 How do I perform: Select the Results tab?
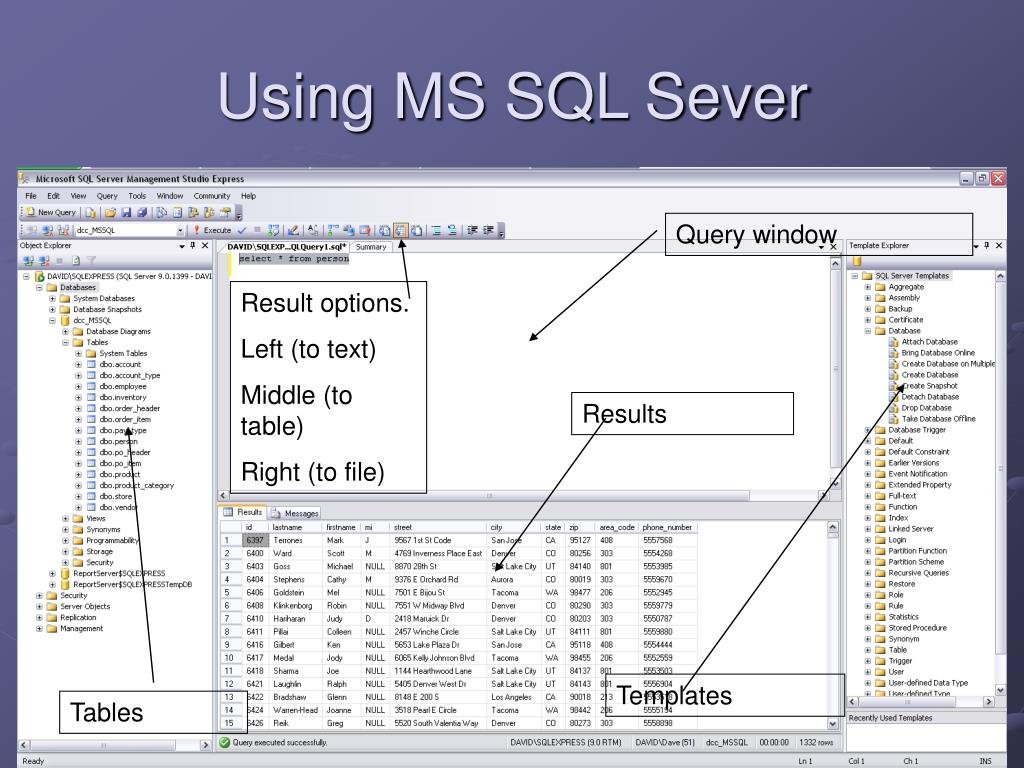[242, 513]
